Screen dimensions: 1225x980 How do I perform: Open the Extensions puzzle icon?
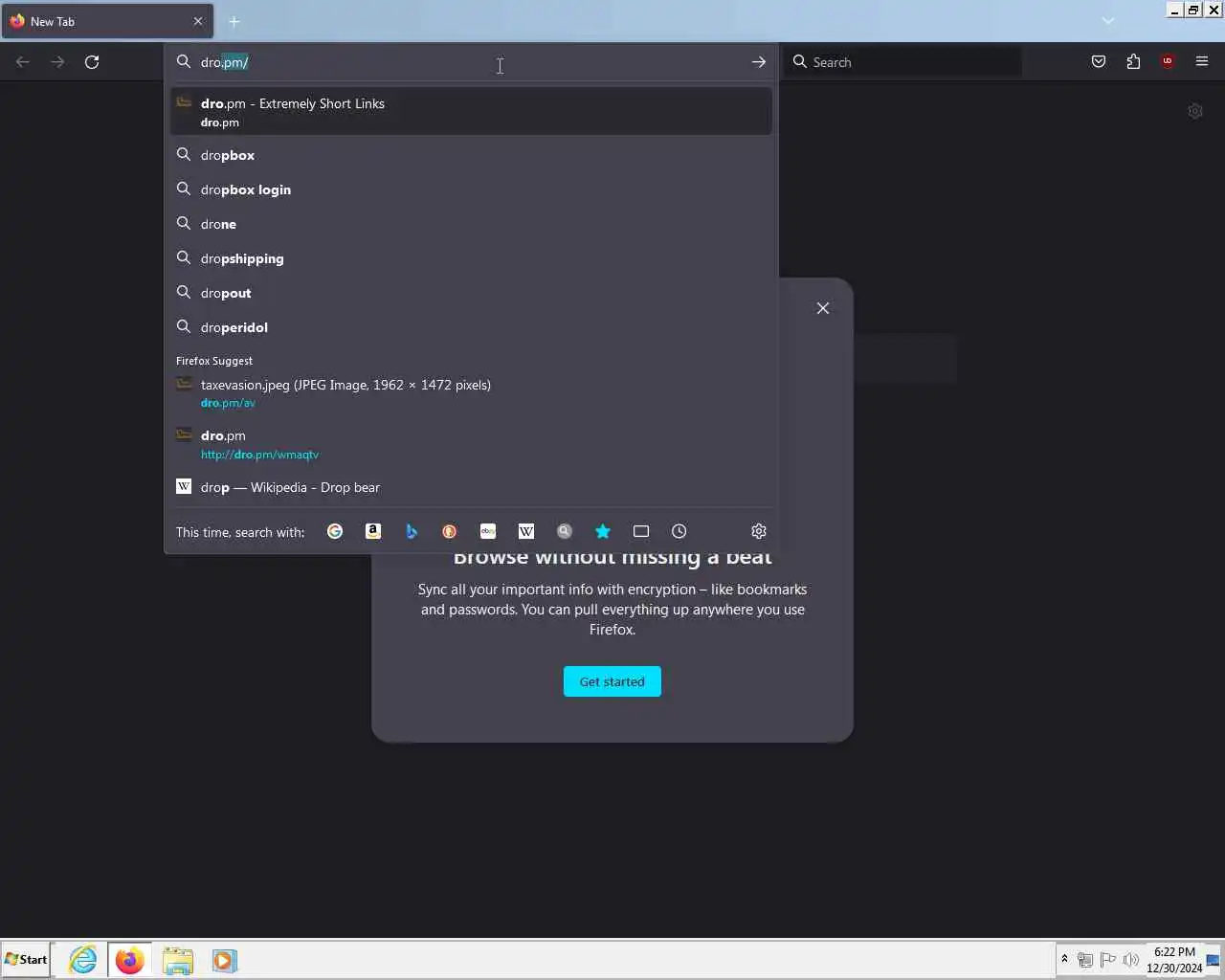click(x=1133, y=62)
